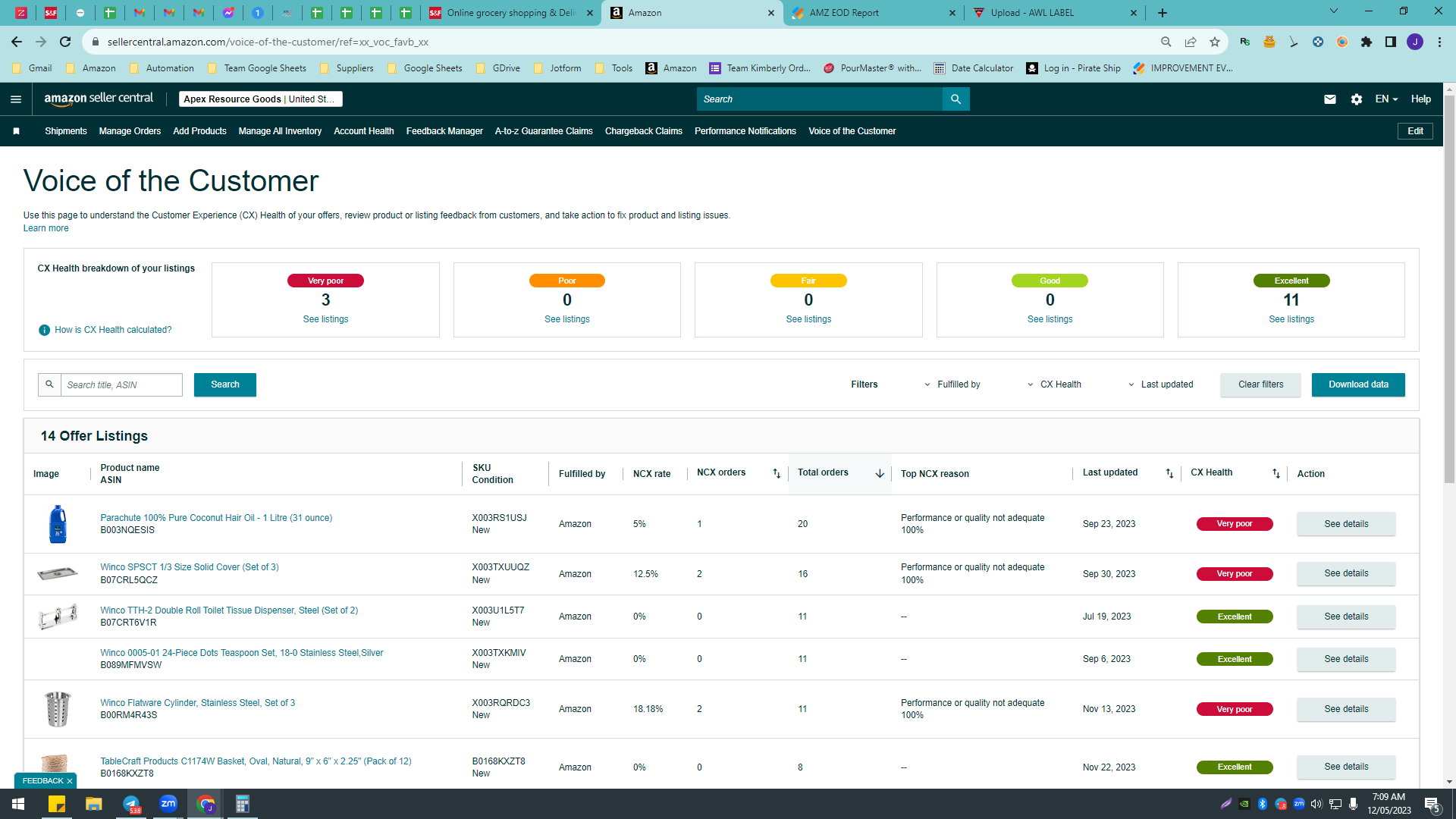Bookmark this page with the star icon
The image size is (1456, 819).
[x=1215, y=42]
